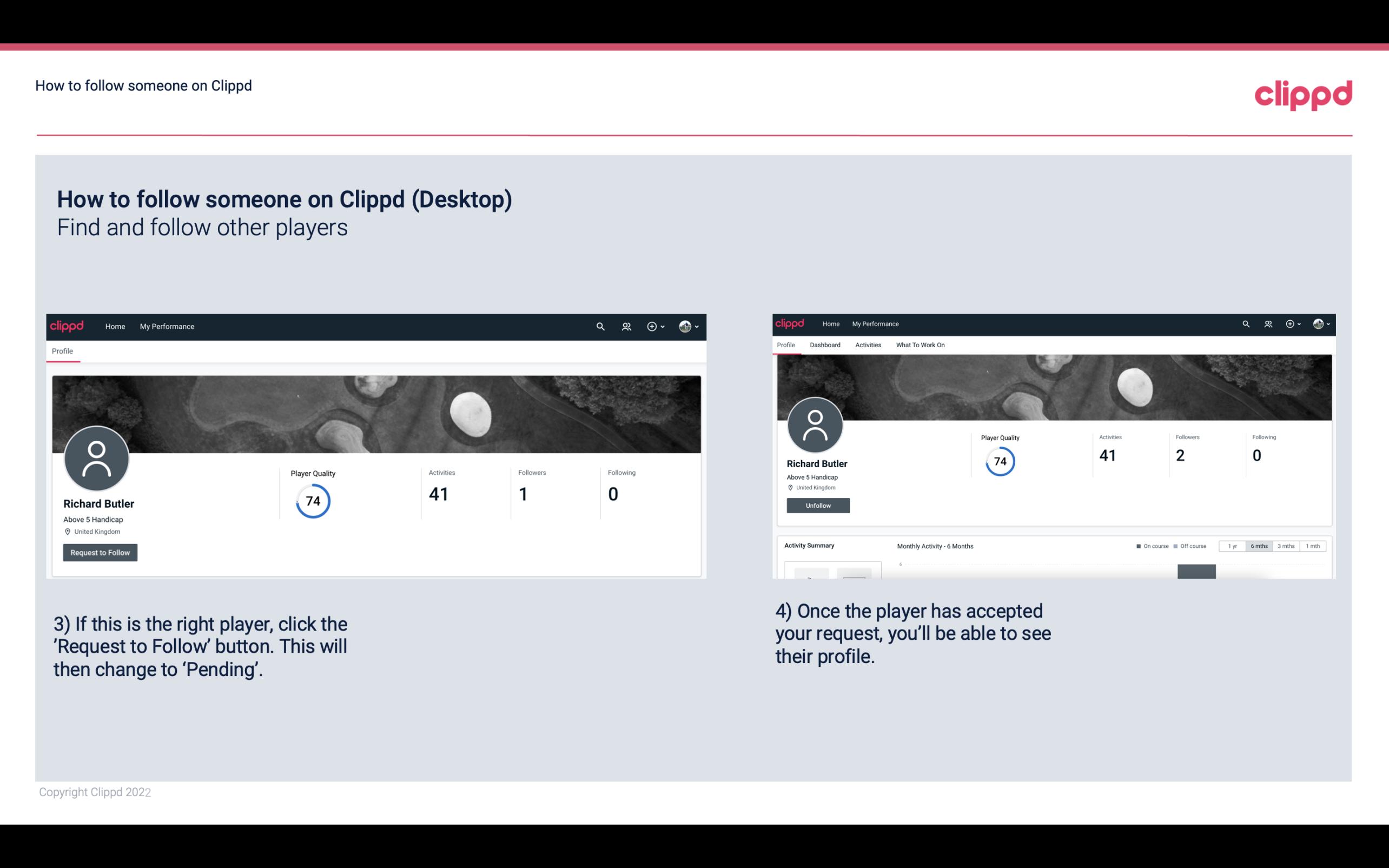Click the 'Unfollow' button on Richard Butler's profile
1389x868 pixels.
(817, 505)
